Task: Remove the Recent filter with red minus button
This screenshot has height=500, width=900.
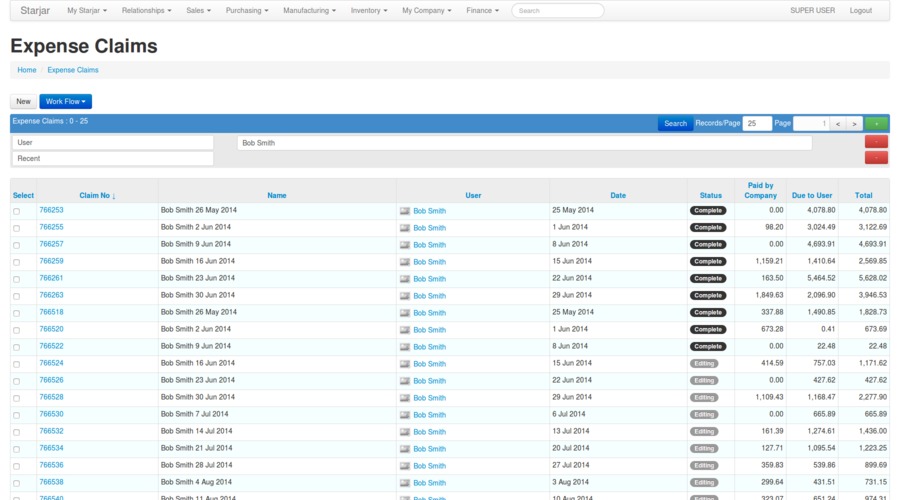Action: click(x=876, y=158)
